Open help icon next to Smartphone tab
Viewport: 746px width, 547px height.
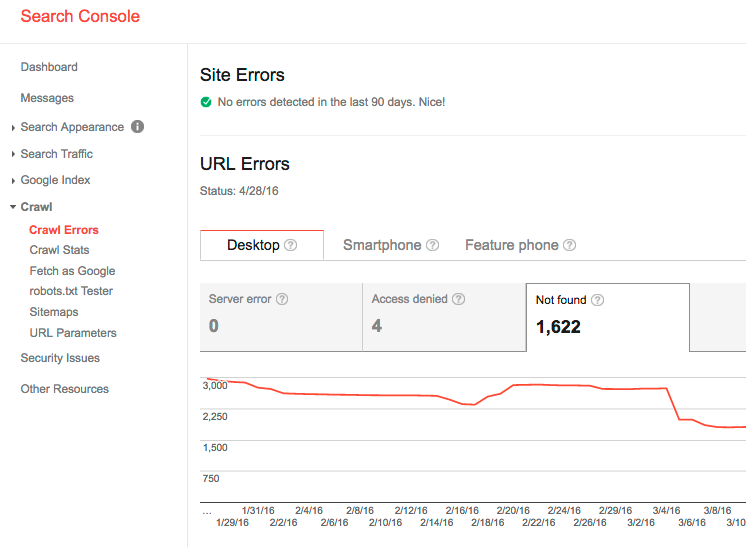pyautogui.click(x=432, y=245)
